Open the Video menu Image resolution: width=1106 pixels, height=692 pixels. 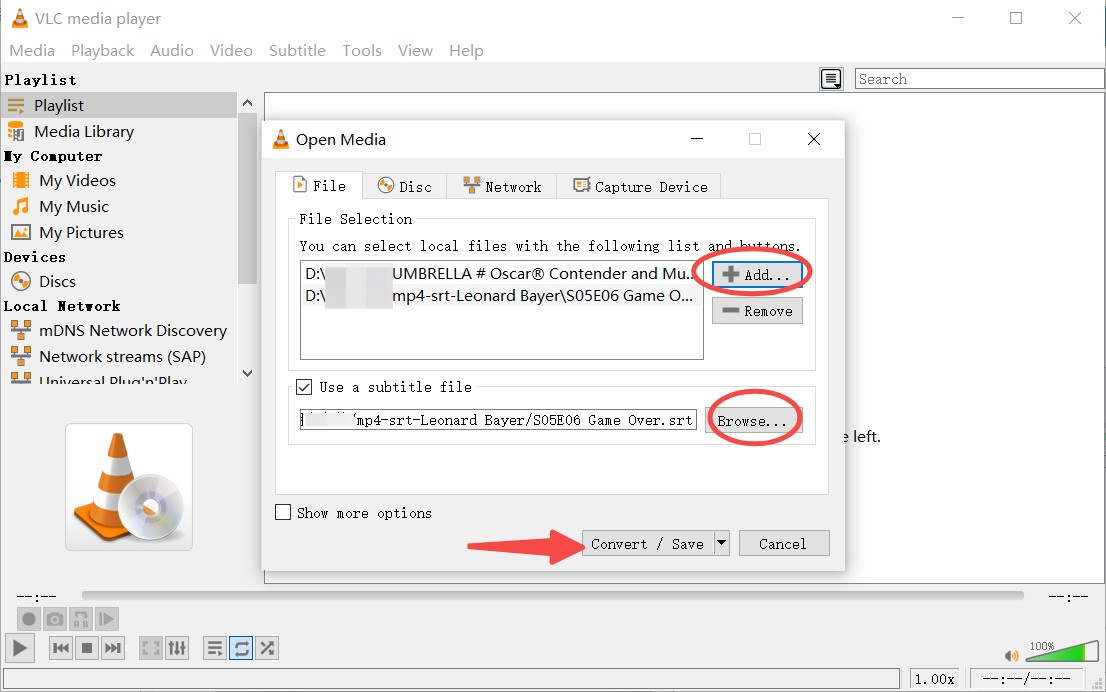(x=231, y=51)
